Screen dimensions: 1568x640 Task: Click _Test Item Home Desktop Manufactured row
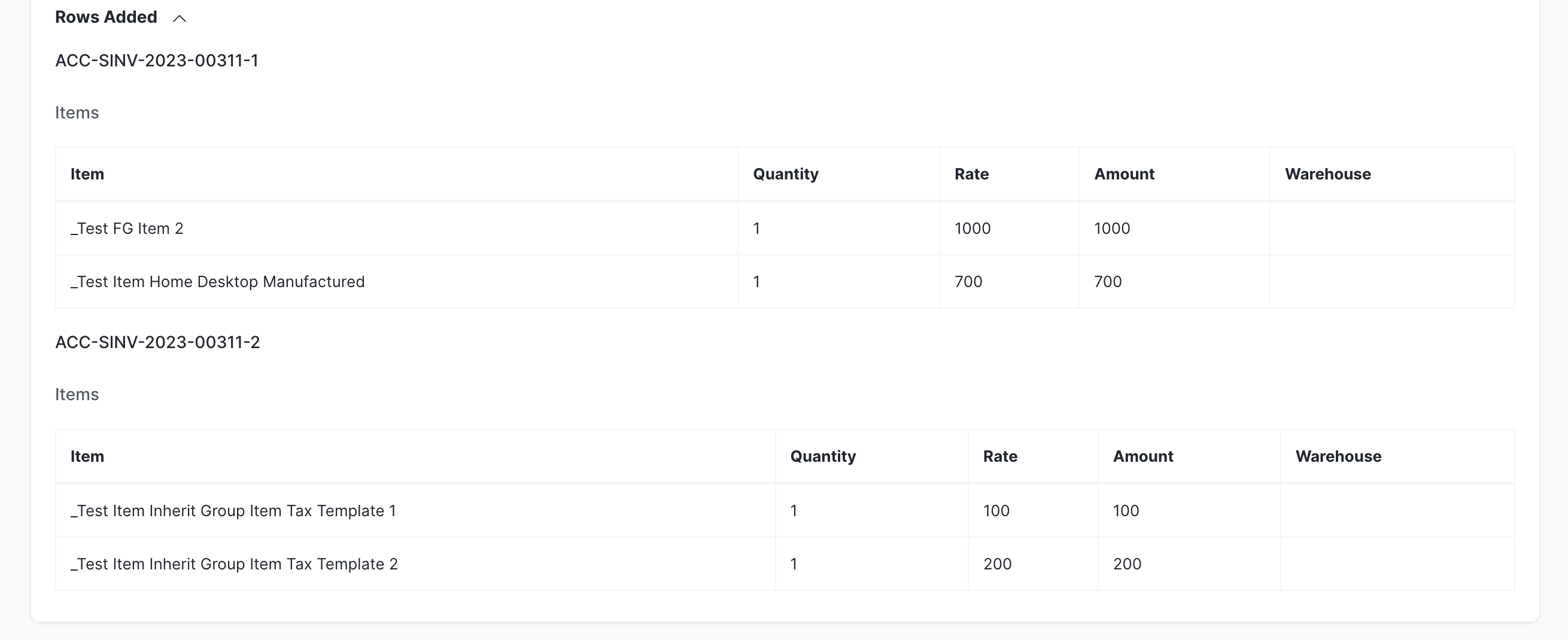click(217, 282)
